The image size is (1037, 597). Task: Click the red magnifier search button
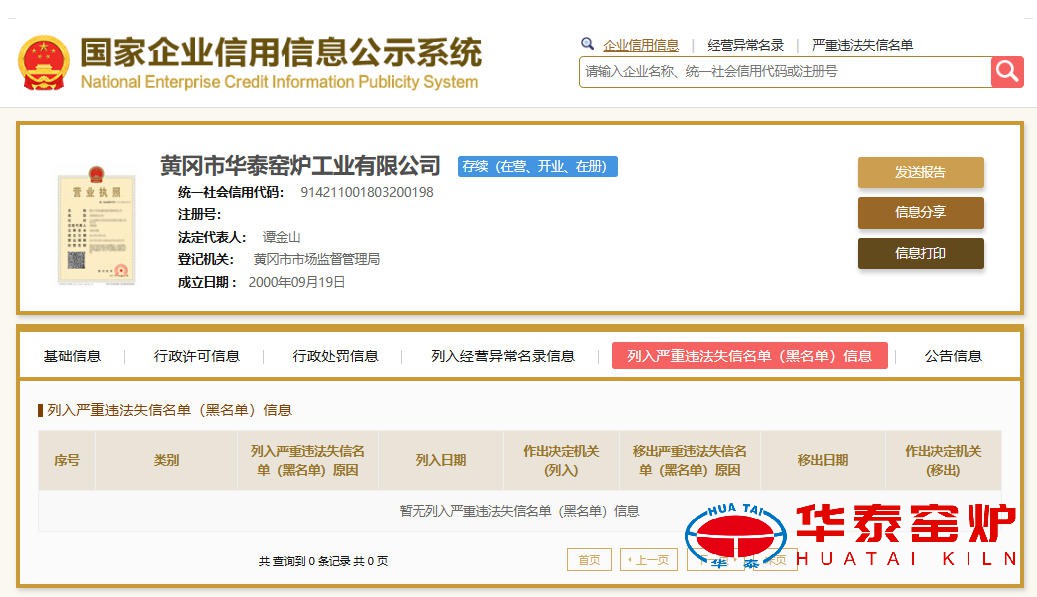[1007, 71]
